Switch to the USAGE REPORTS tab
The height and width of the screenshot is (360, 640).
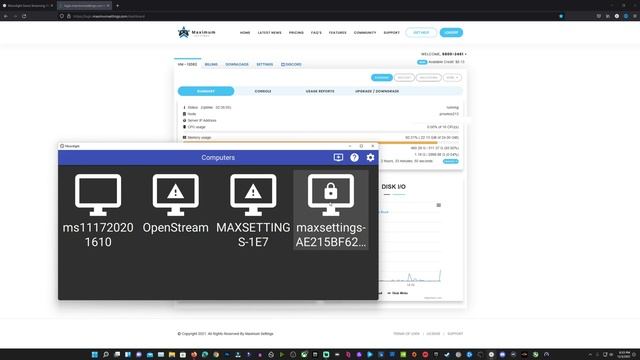(x=320, y=91)
